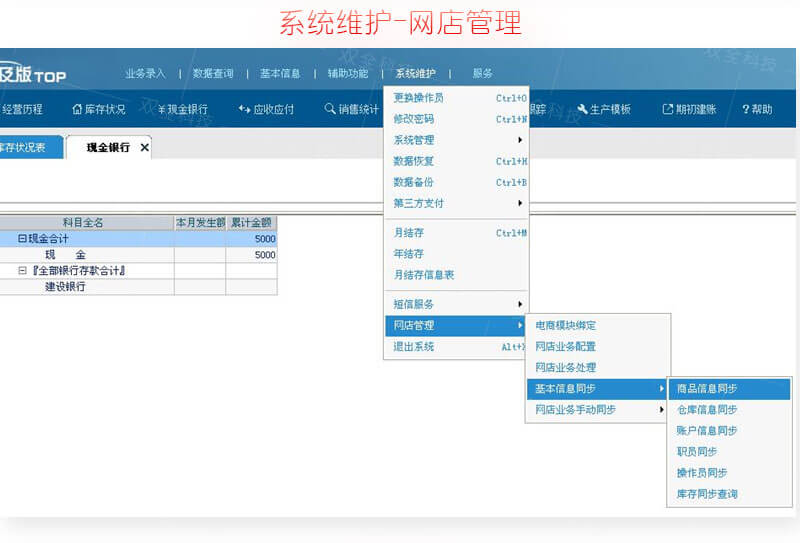Select the 现 金 row

click(x=138, y=255)
